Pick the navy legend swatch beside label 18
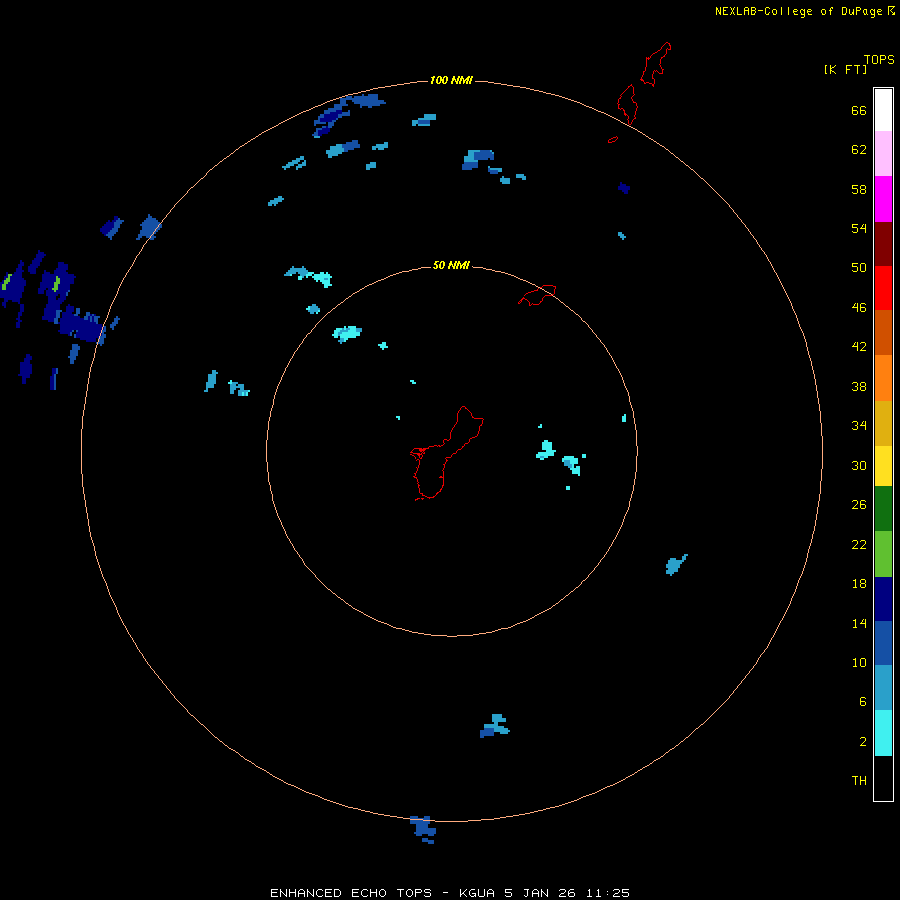The height and width of the screenshot is (900, 900). 883,599
